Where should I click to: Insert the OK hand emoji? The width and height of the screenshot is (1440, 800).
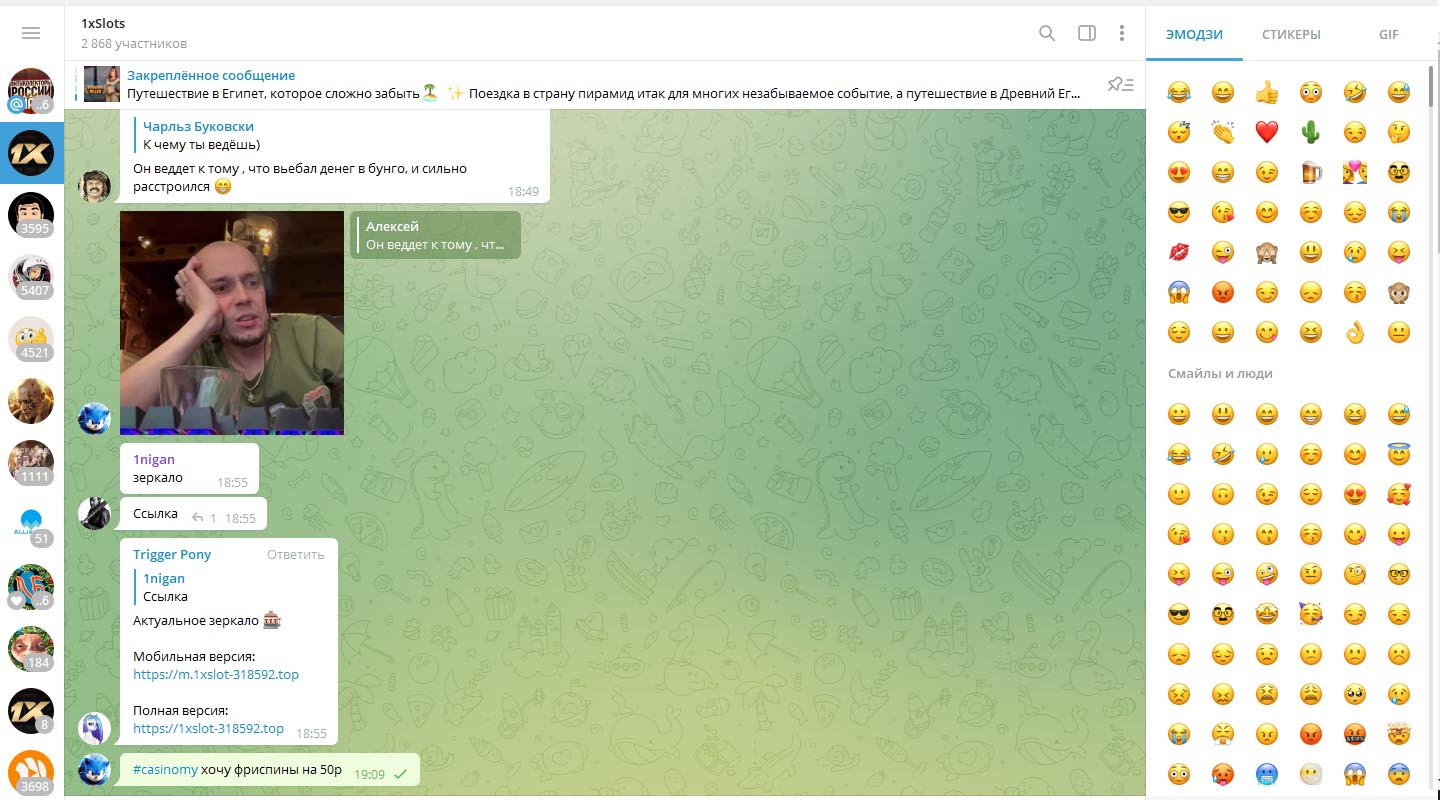[1355, 332]
